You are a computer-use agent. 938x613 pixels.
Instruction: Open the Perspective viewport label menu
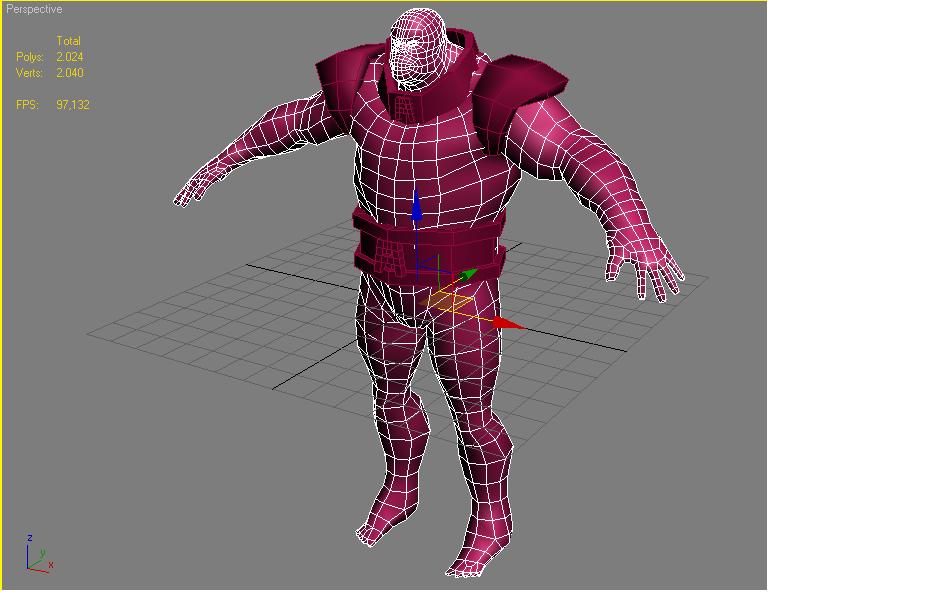34,10
